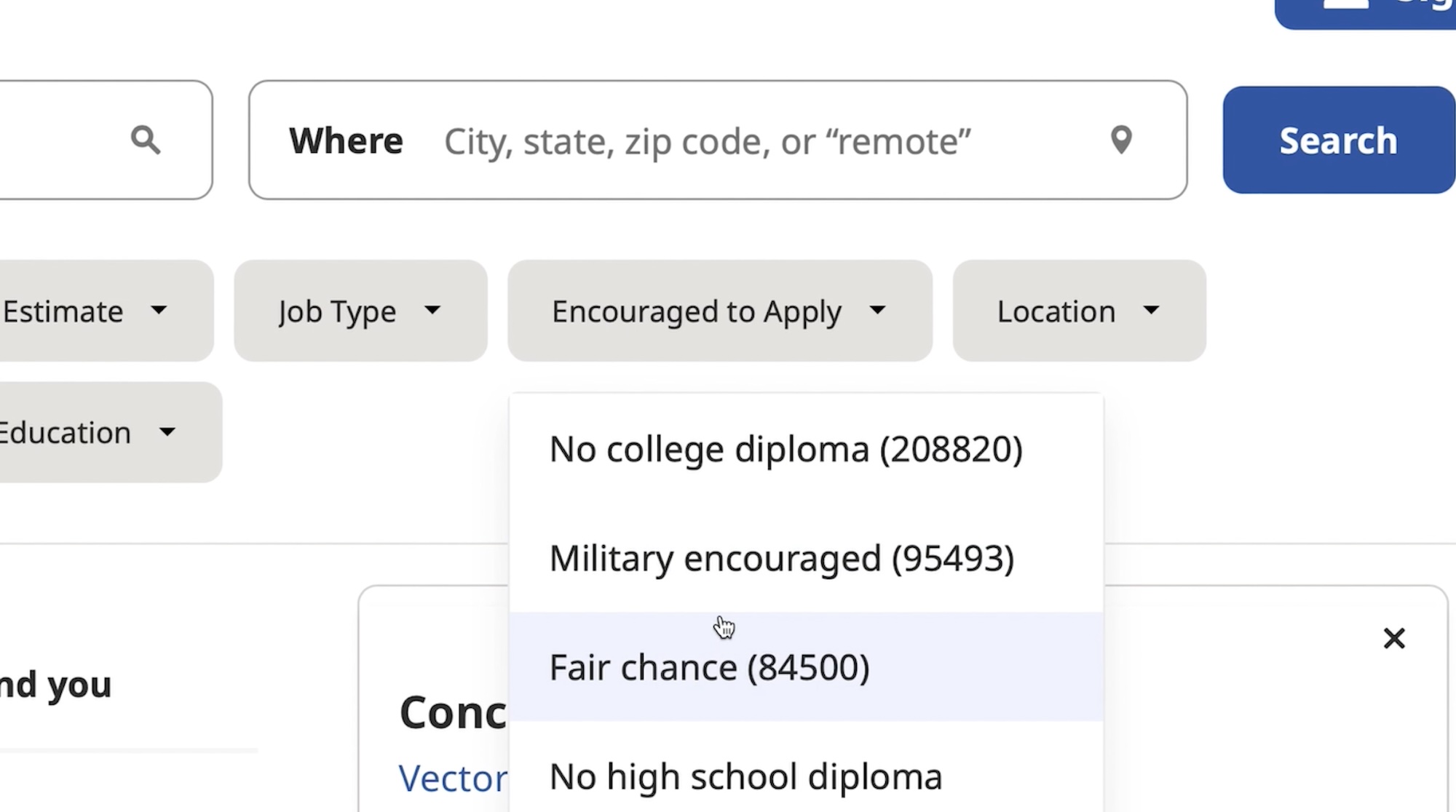The image size is (1456, 812).
Task: Click the Search button
Action: (x=1339, y=140)
